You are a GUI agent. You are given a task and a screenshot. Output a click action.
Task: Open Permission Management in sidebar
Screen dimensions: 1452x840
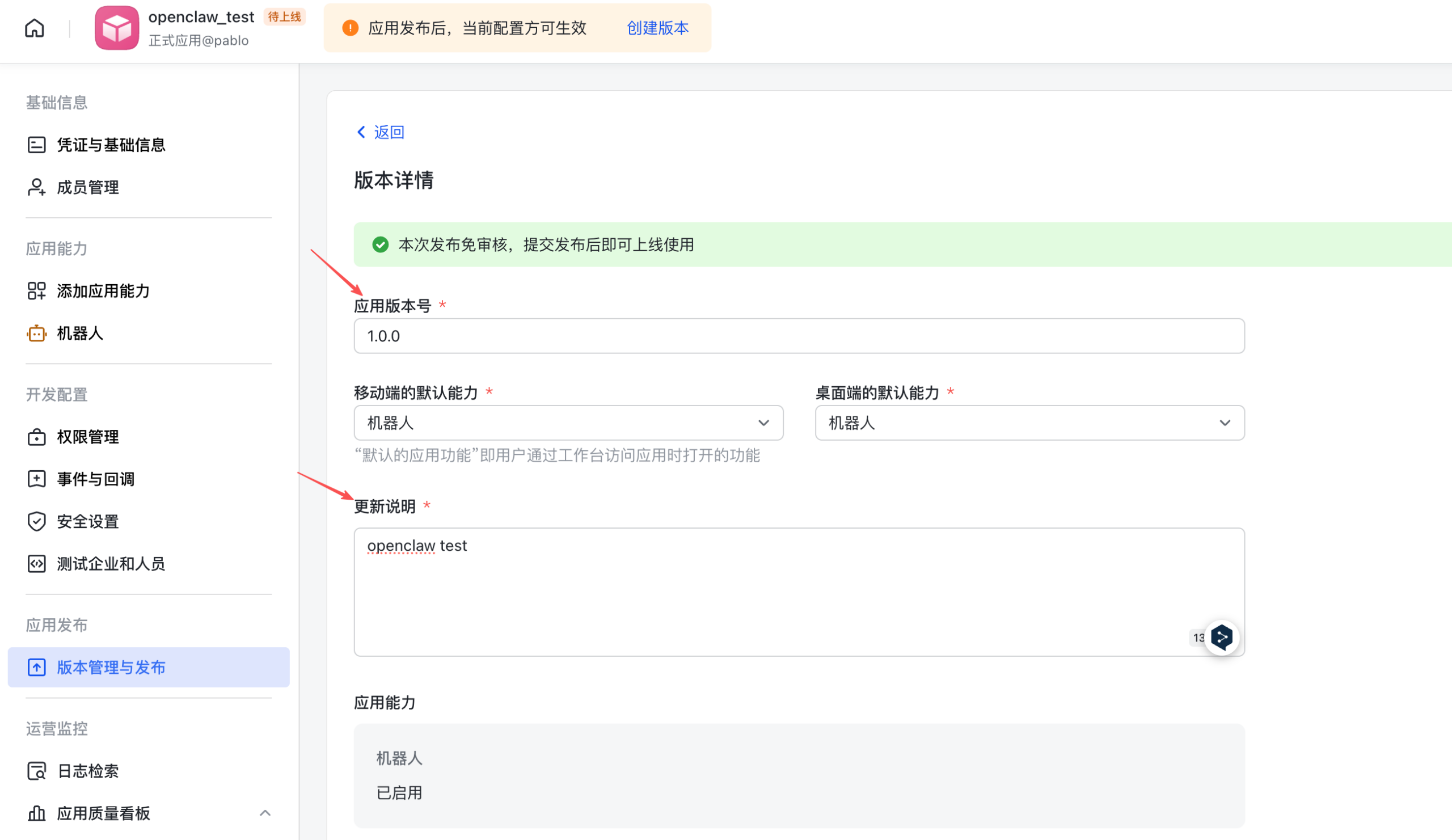point(87,437)
